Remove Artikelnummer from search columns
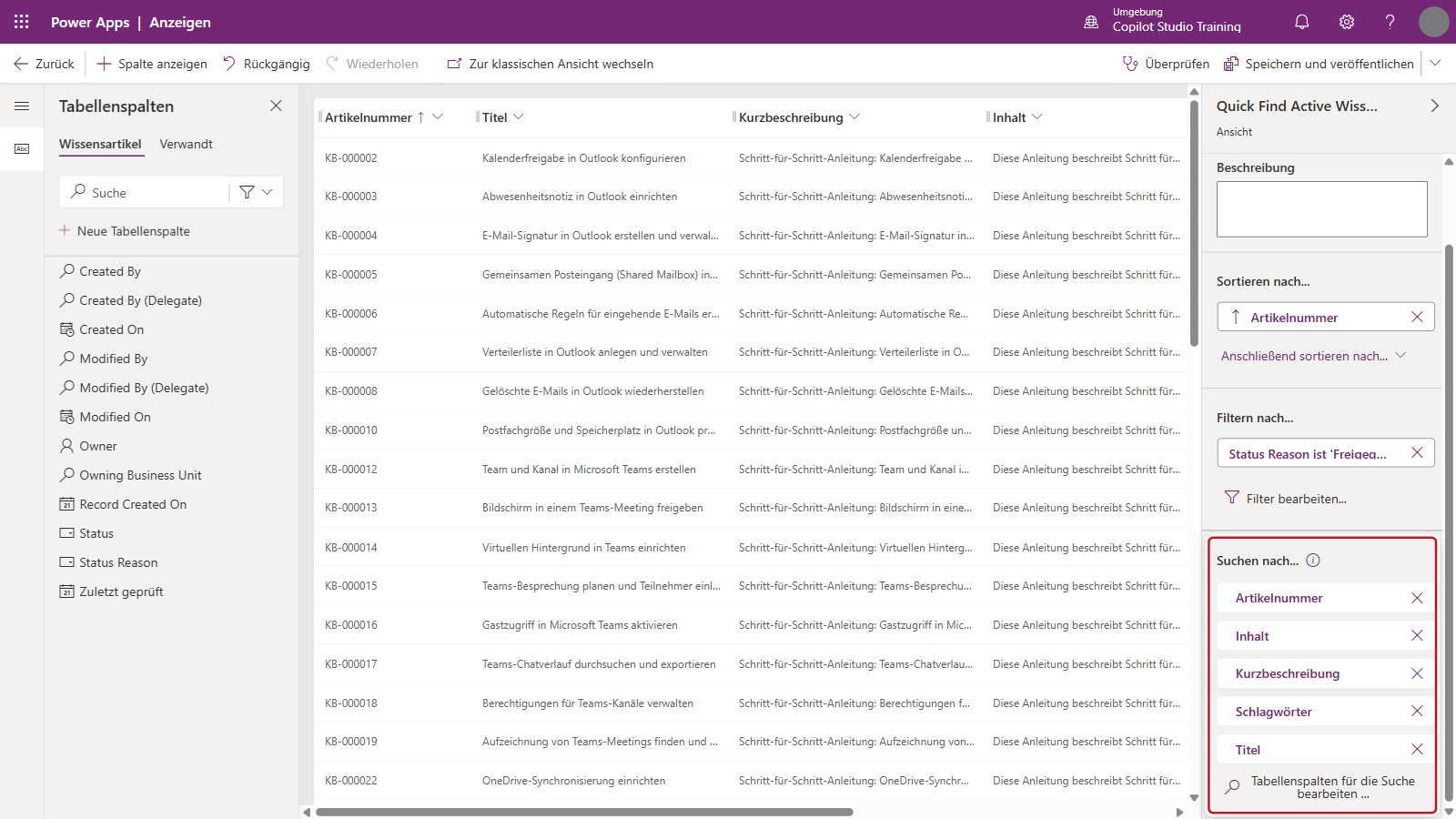This screenshot has width=1456, height=819. (x=1417, y=598)
